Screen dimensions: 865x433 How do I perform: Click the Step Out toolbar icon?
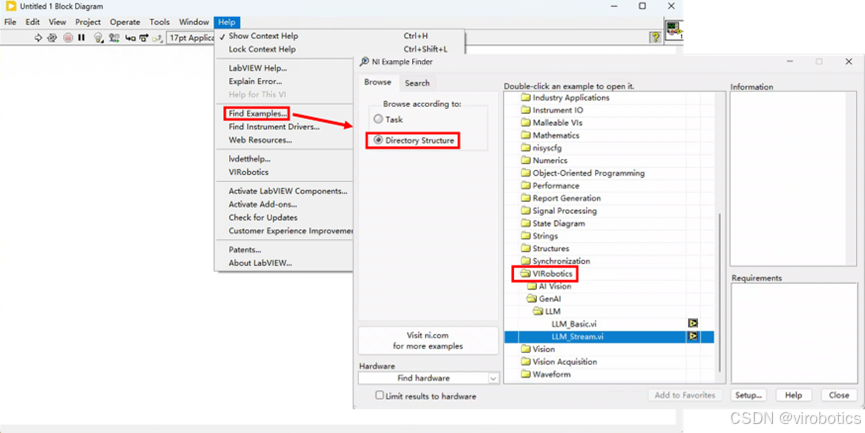(157, 38)
